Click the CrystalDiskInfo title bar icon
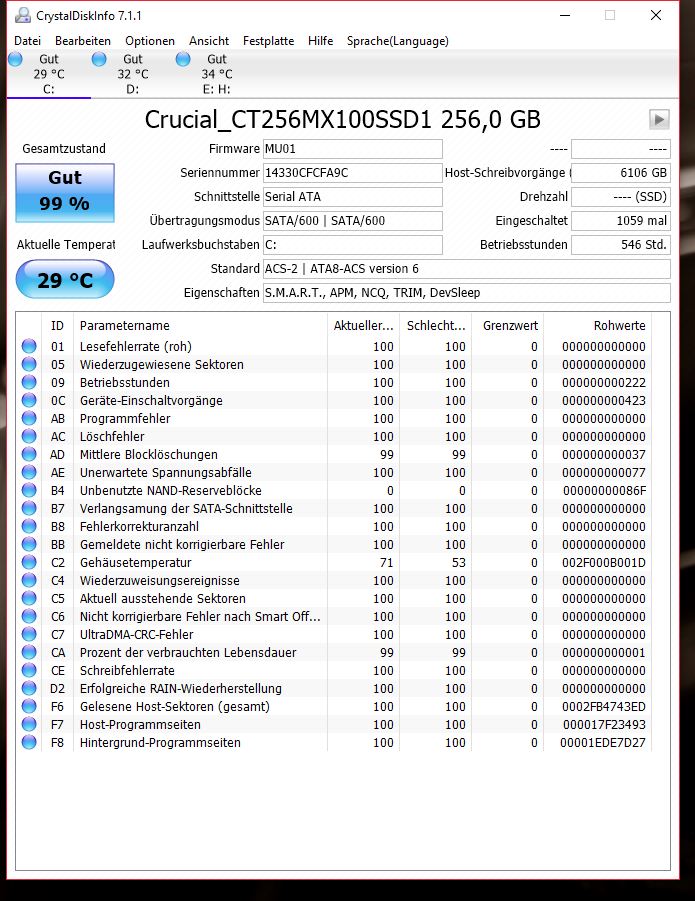The width and height of the screenshot is (695, 901). coord(23,16)
